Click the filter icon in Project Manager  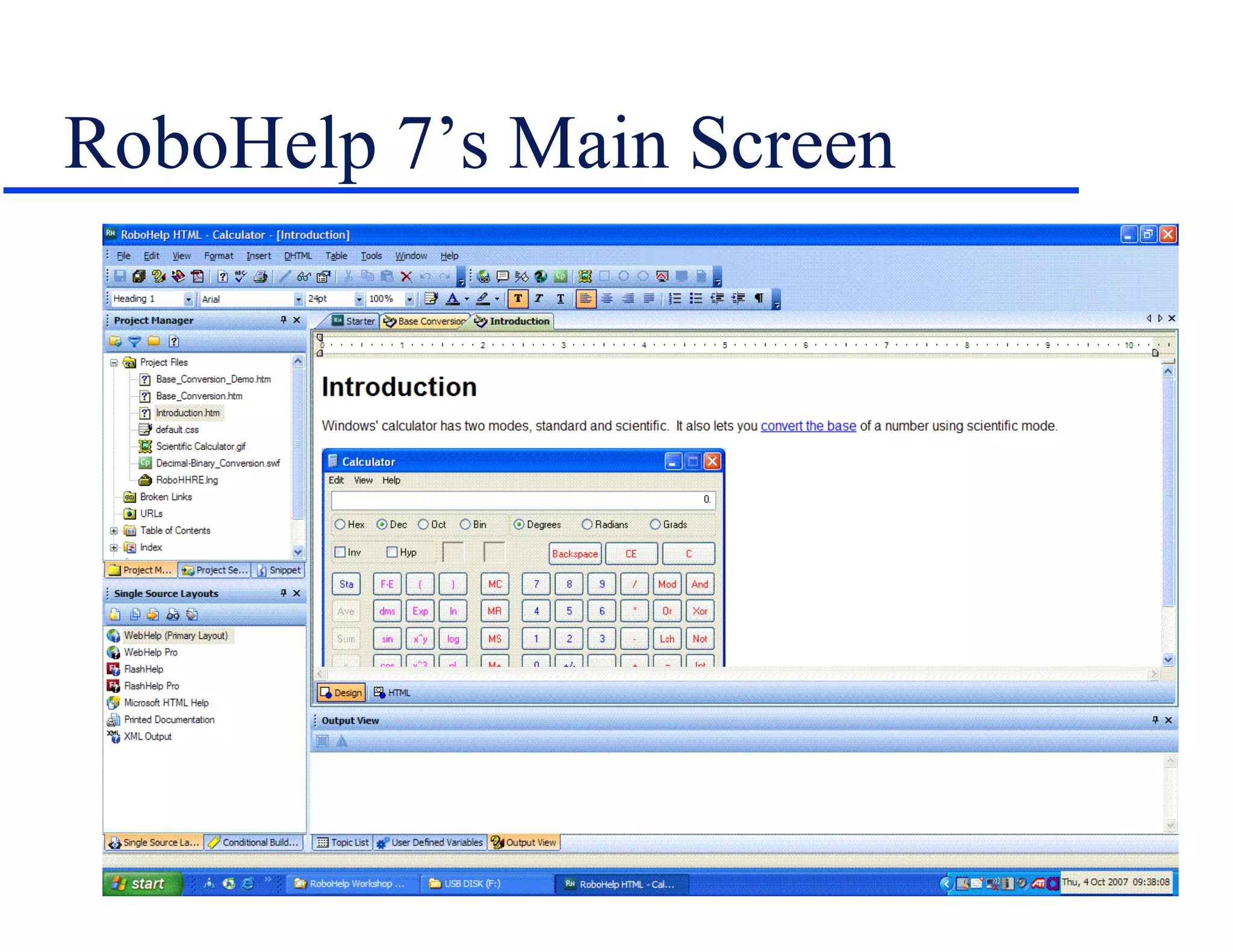pos(135,342)
